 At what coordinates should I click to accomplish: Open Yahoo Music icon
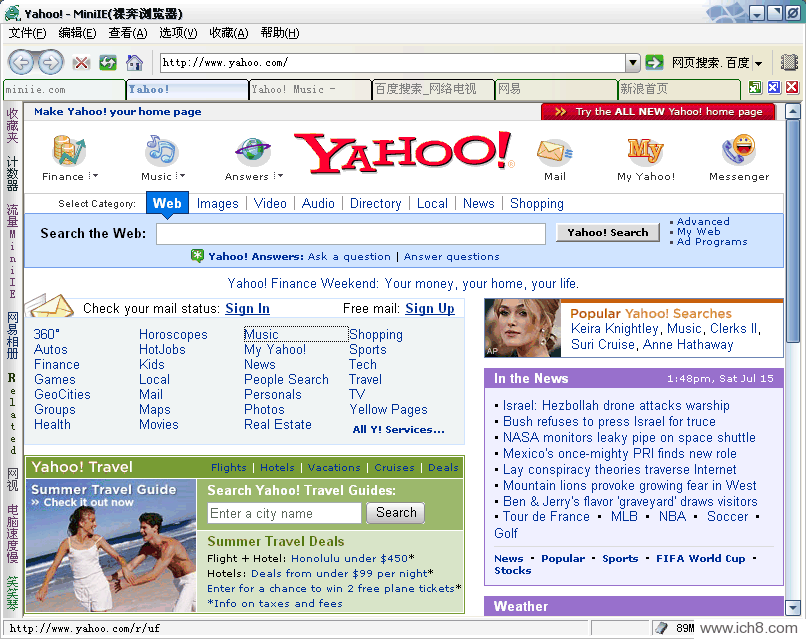tap(161, 150)
